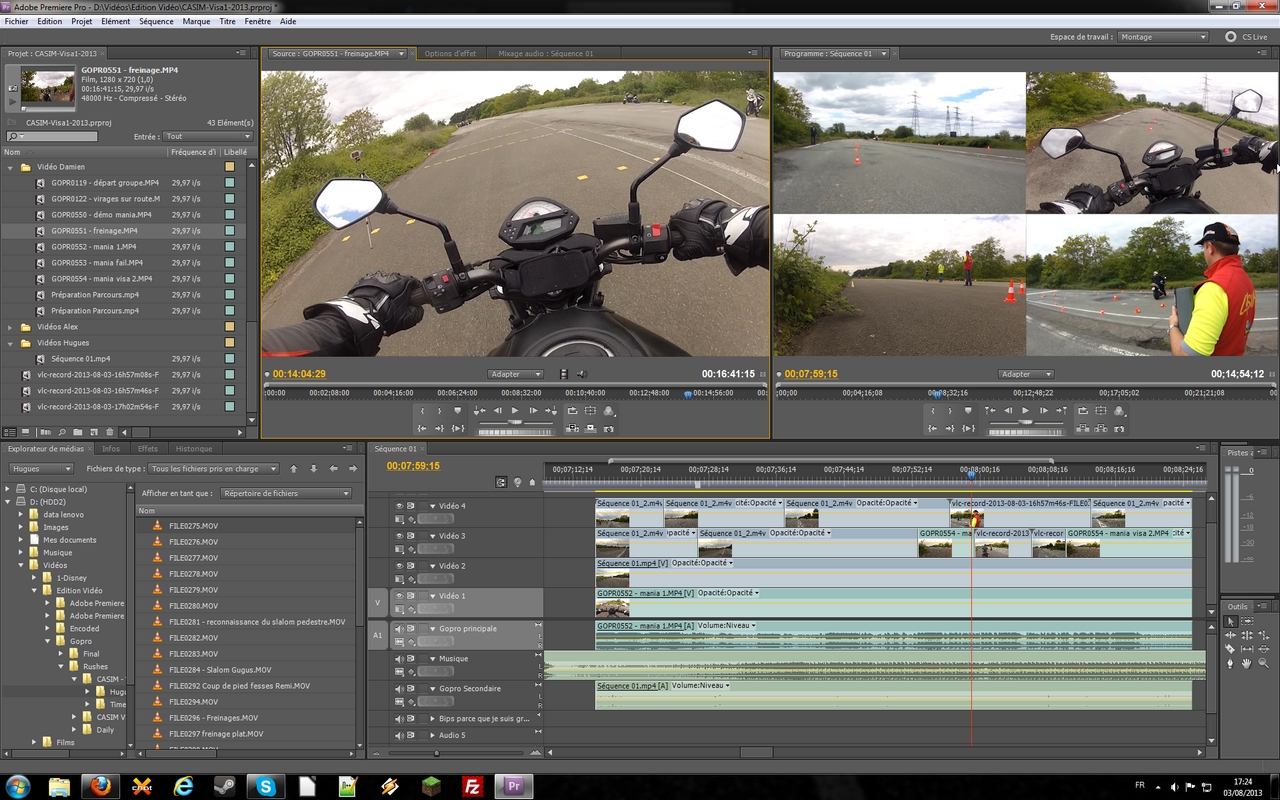Expand the Vidéos Alex bin
Screen dimensions: 1280x800
point(11,327)
